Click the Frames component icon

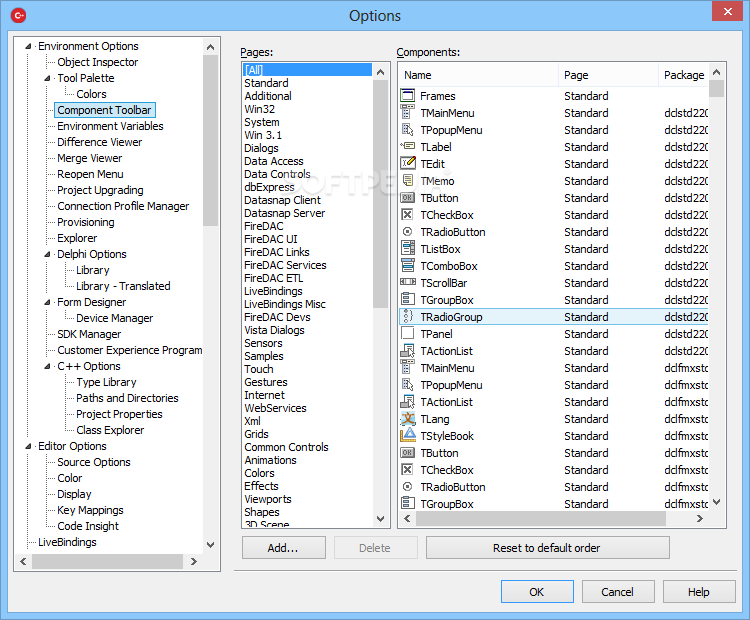click(x=407, y=96)
